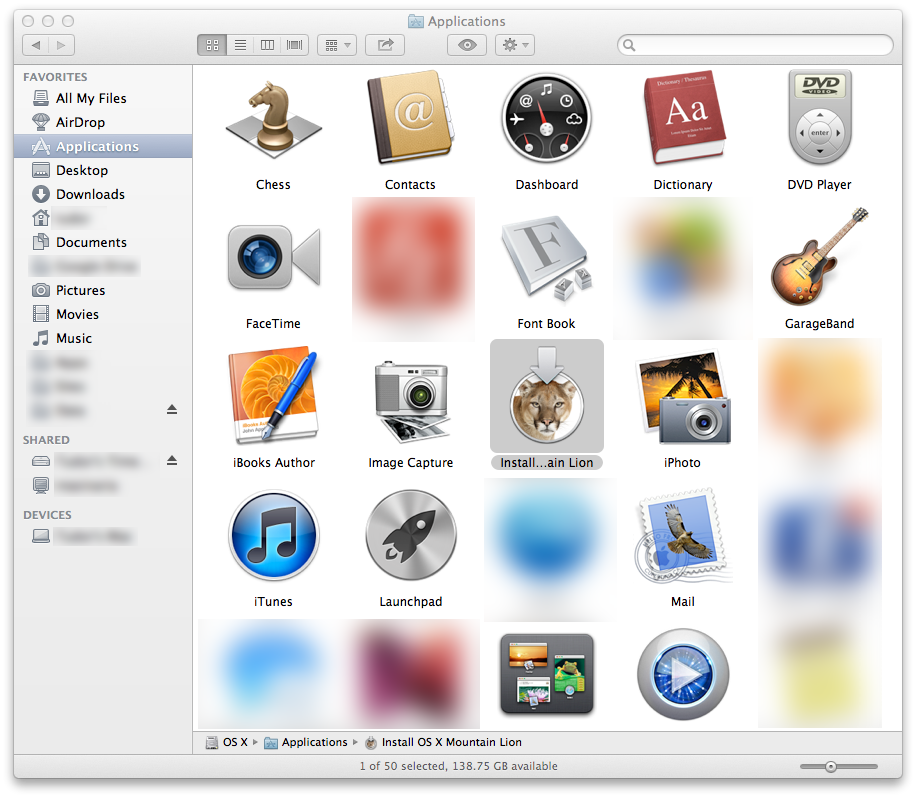Image resolution: width=916 pixels, height=798 pixels.
Task: Click the home folder icon in sidebar
Action: [41, 218]
